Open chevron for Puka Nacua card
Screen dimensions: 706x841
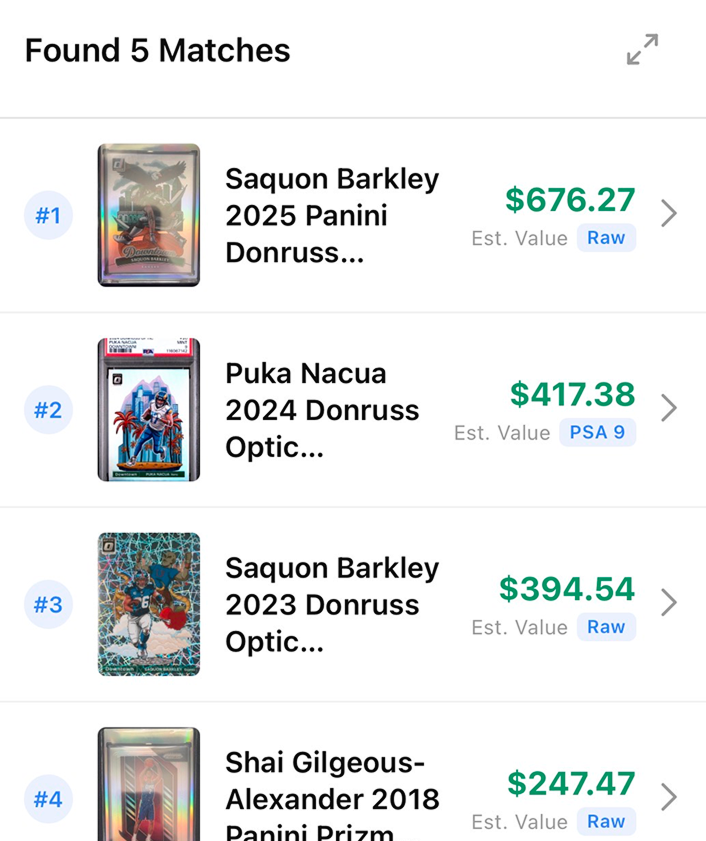tap(669, 408)
